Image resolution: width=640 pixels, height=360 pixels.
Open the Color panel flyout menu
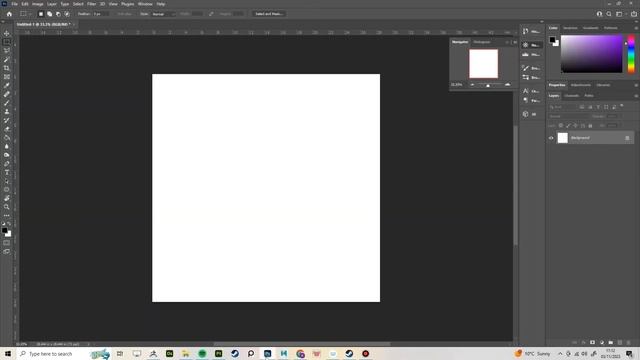point(636,28)
